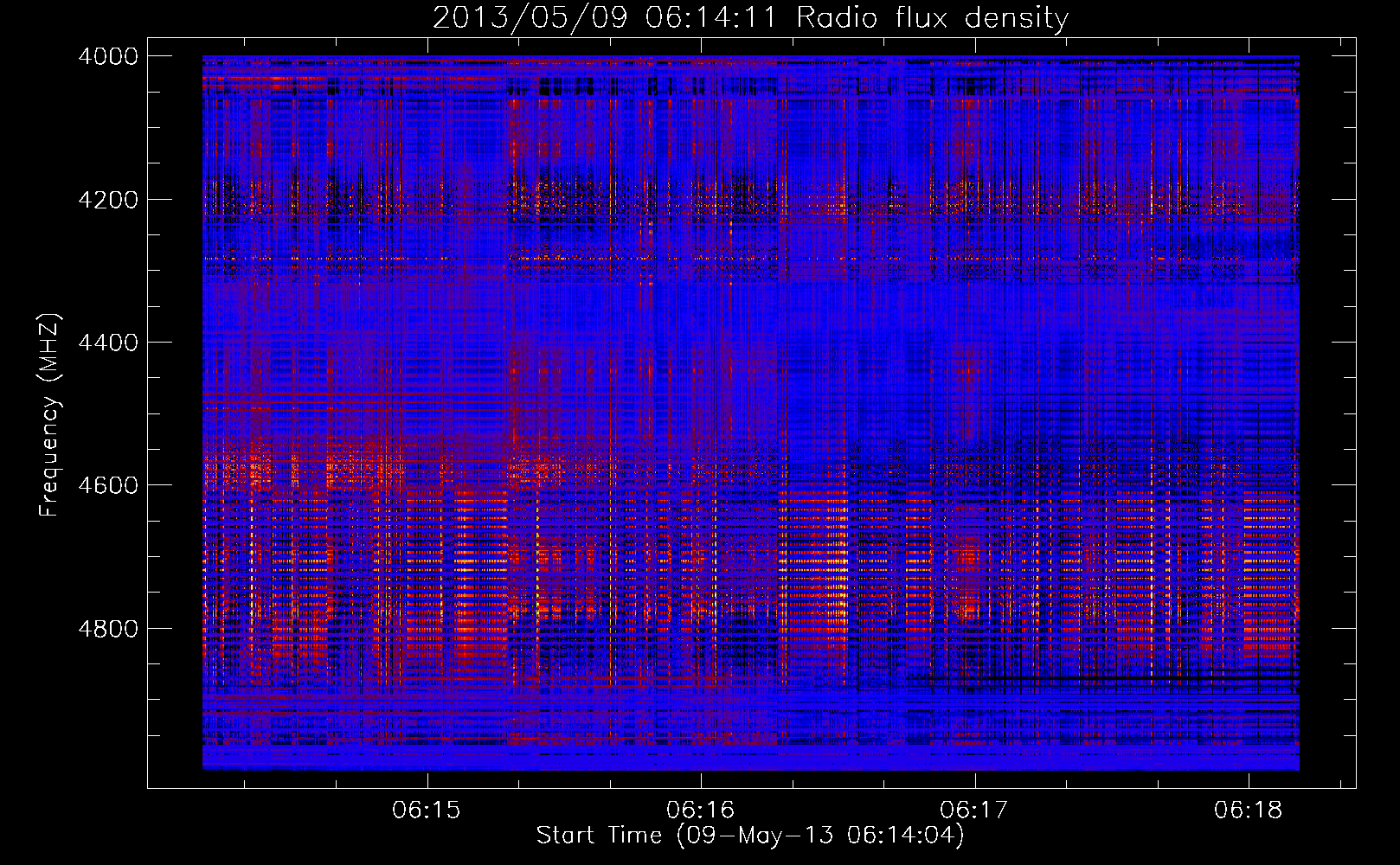Click the plot title "2013/05/09 06:14:11 Radio flux density"

750,18
